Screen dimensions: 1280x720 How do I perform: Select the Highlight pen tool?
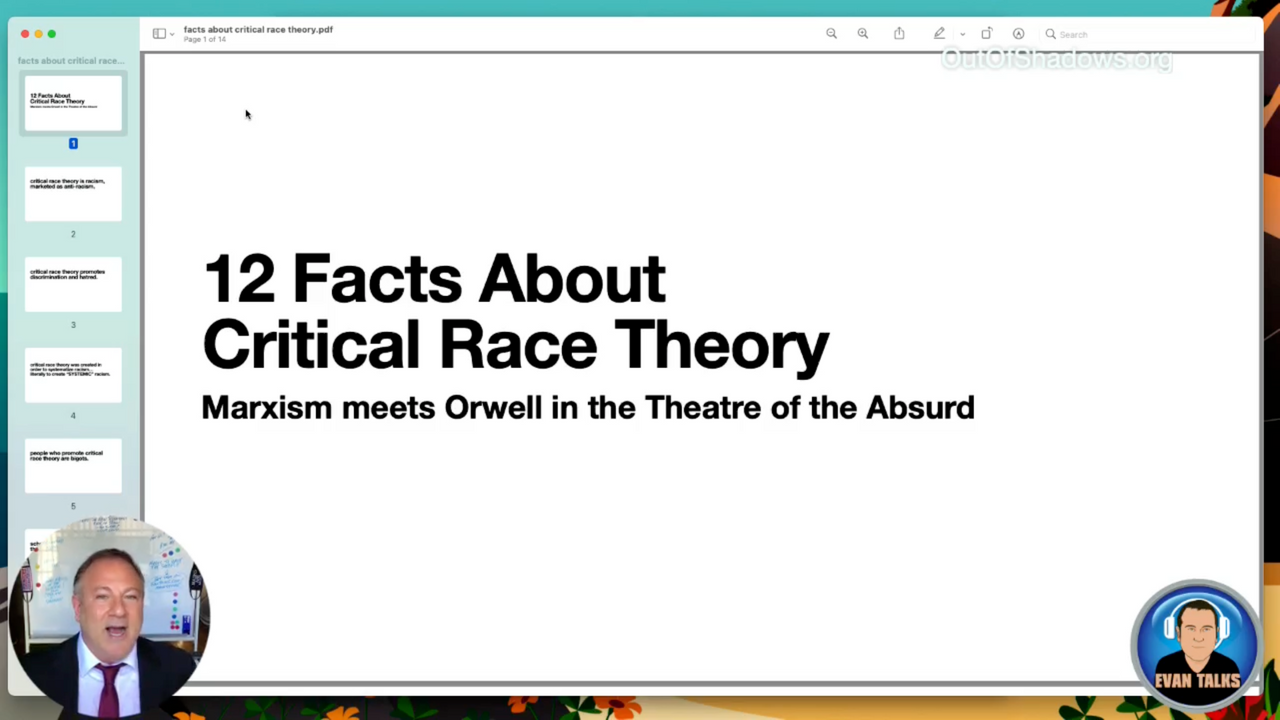[x=939, y=34]
